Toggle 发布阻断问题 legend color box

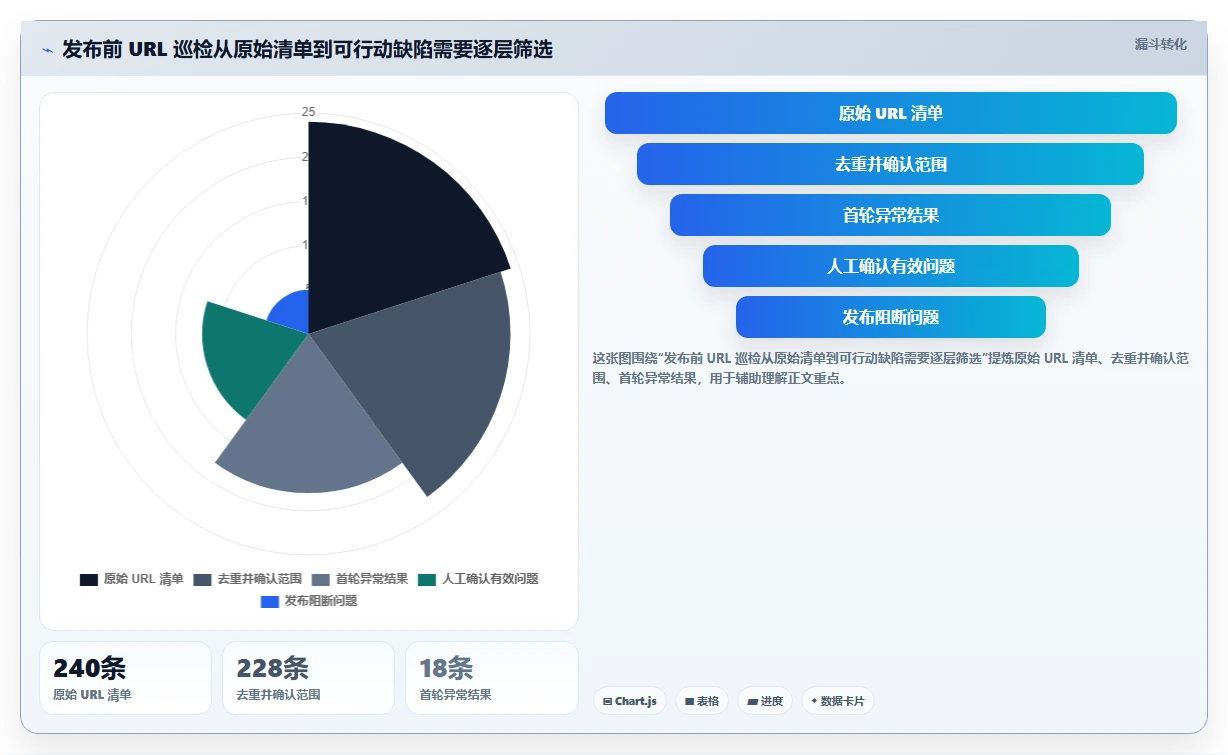pos(269,601)
